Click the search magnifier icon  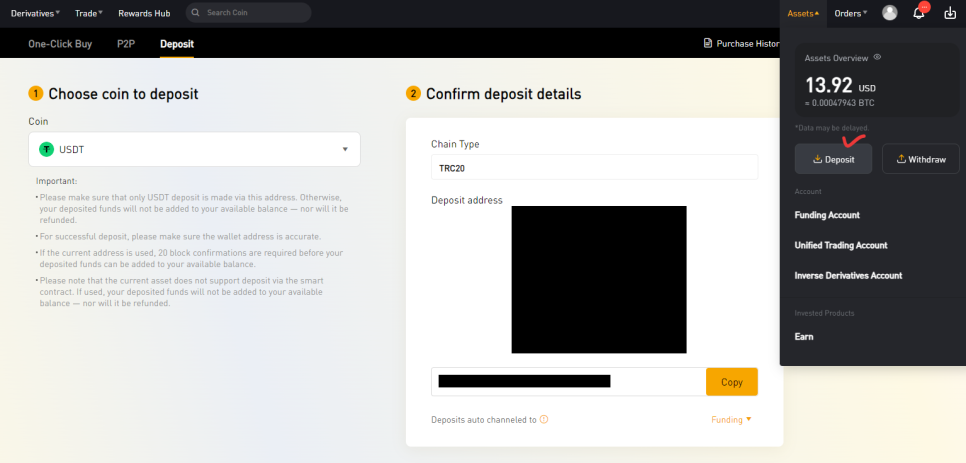pos(196,12)
